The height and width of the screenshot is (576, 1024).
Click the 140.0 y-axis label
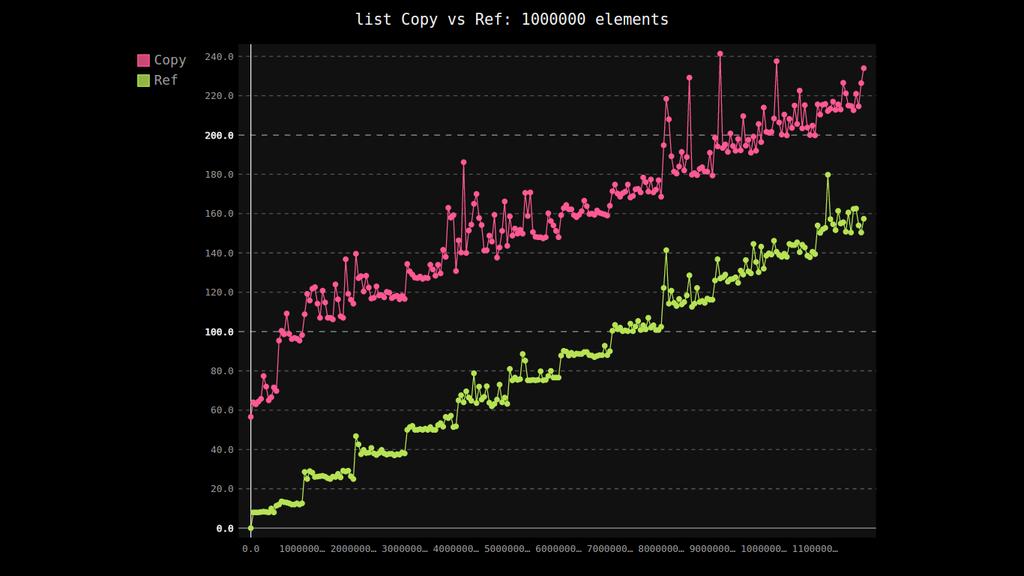pyautogui.click(x=219, y=253)
